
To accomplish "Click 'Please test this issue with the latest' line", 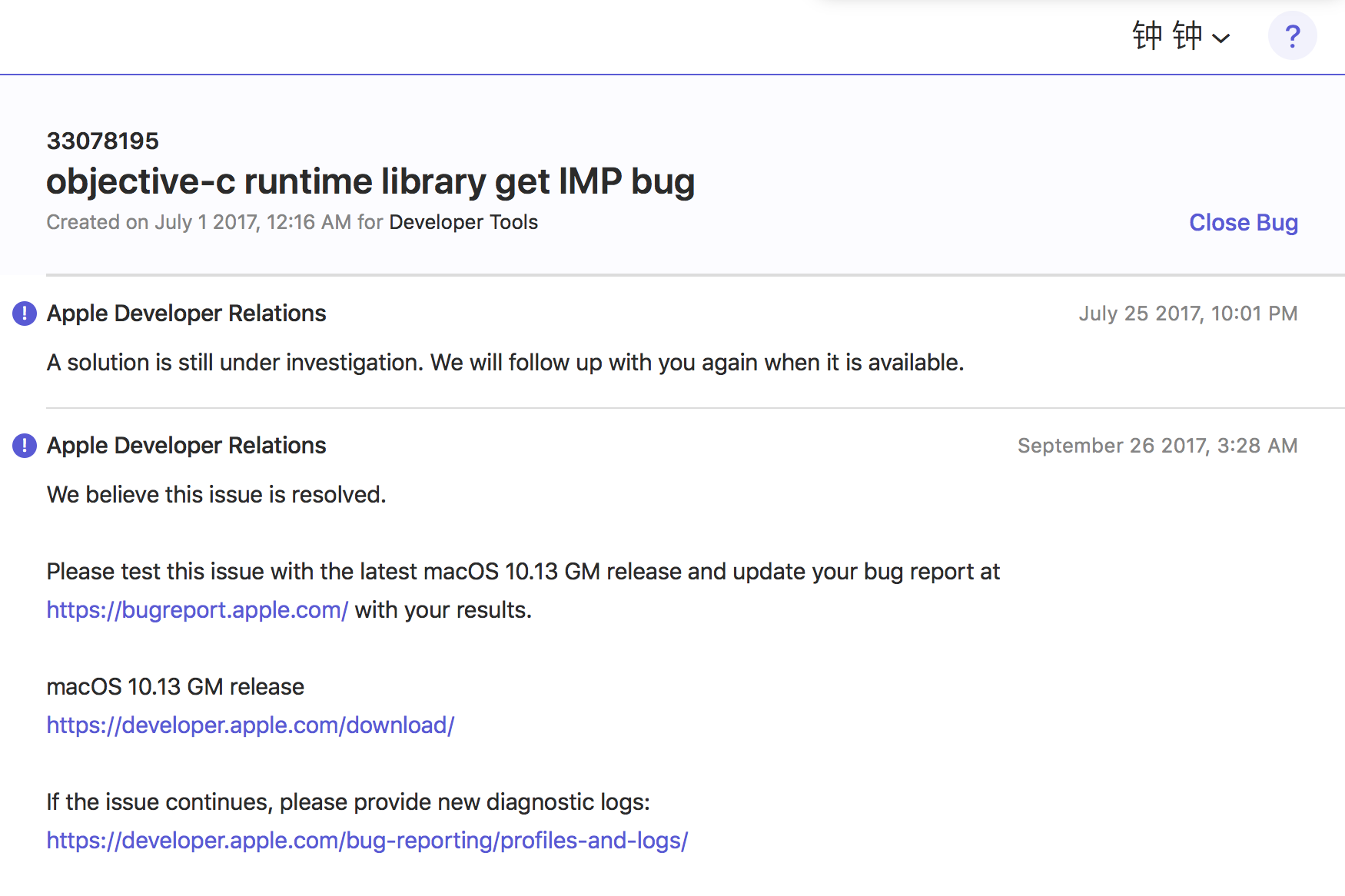I will (x=523, y=571).
